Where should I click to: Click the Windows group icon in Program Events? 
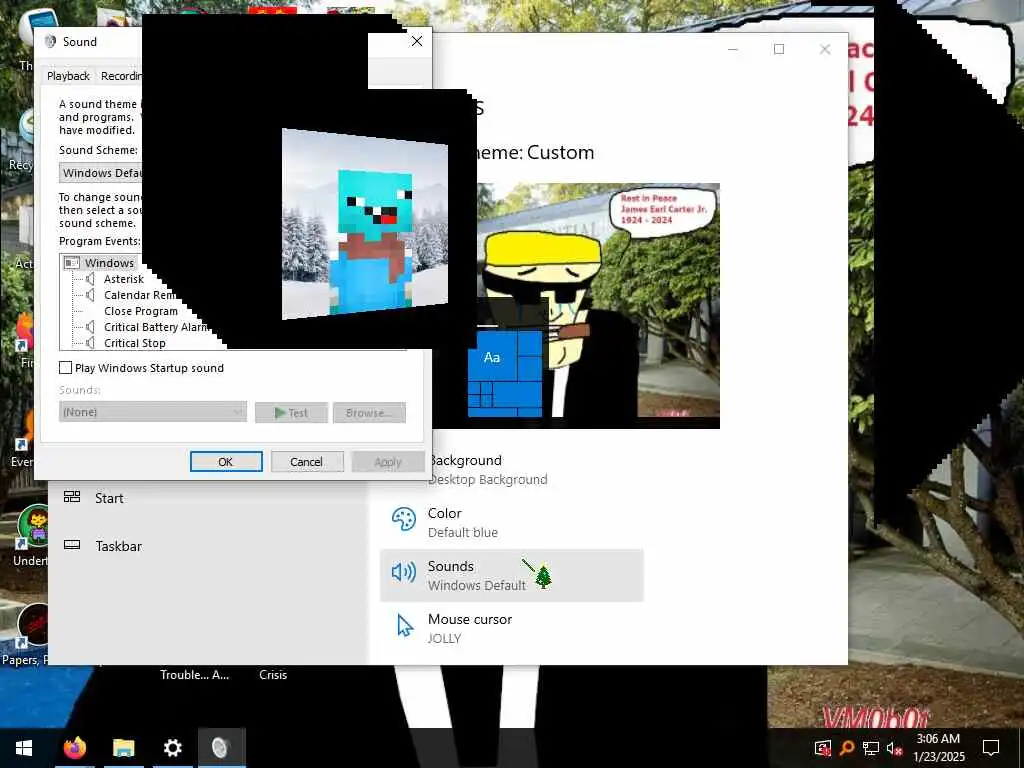pyautogui.click(x=72, y=263)
